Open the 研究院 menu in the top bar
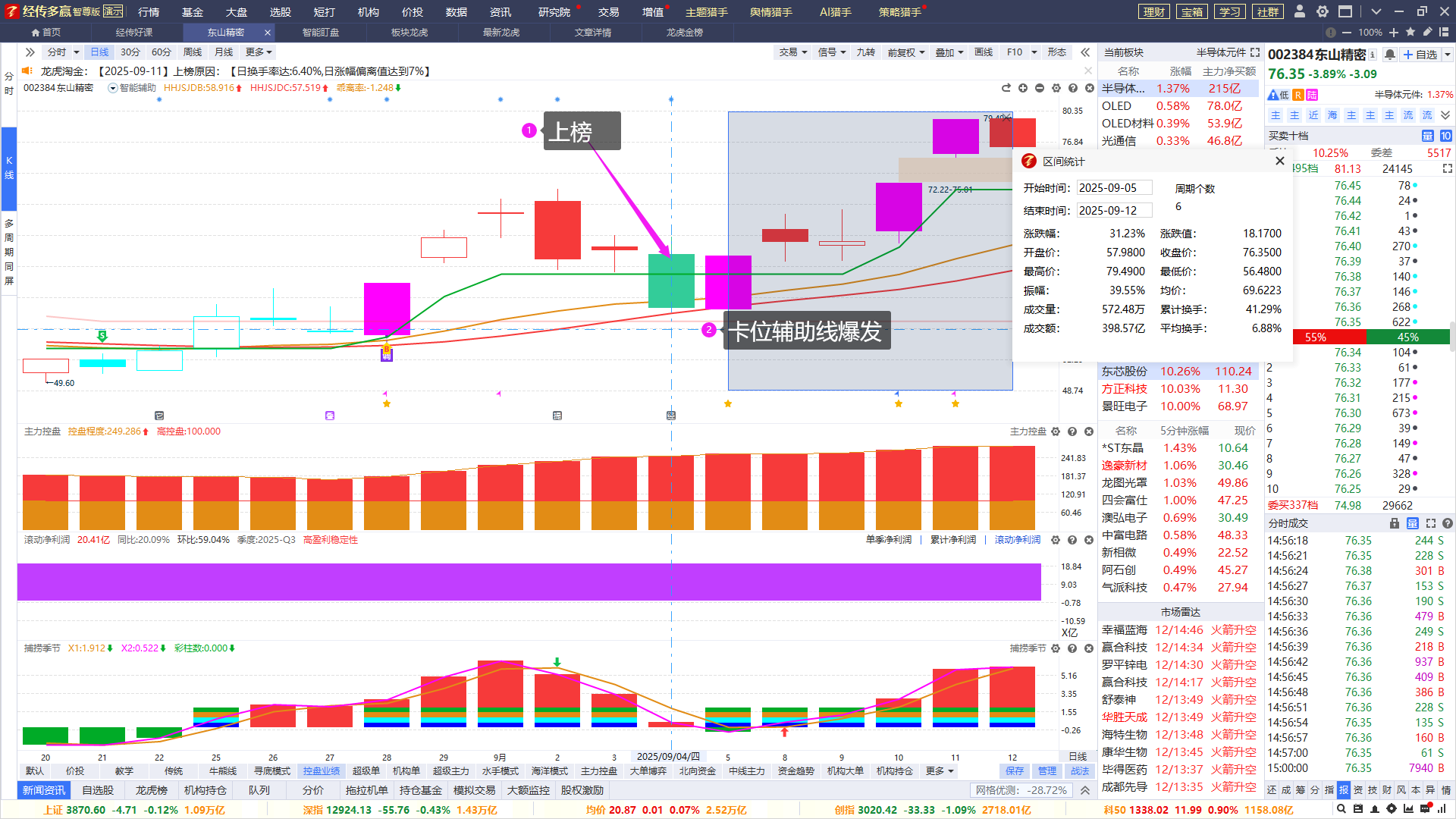Viewport: 1456px width, 819px height. 554,12
